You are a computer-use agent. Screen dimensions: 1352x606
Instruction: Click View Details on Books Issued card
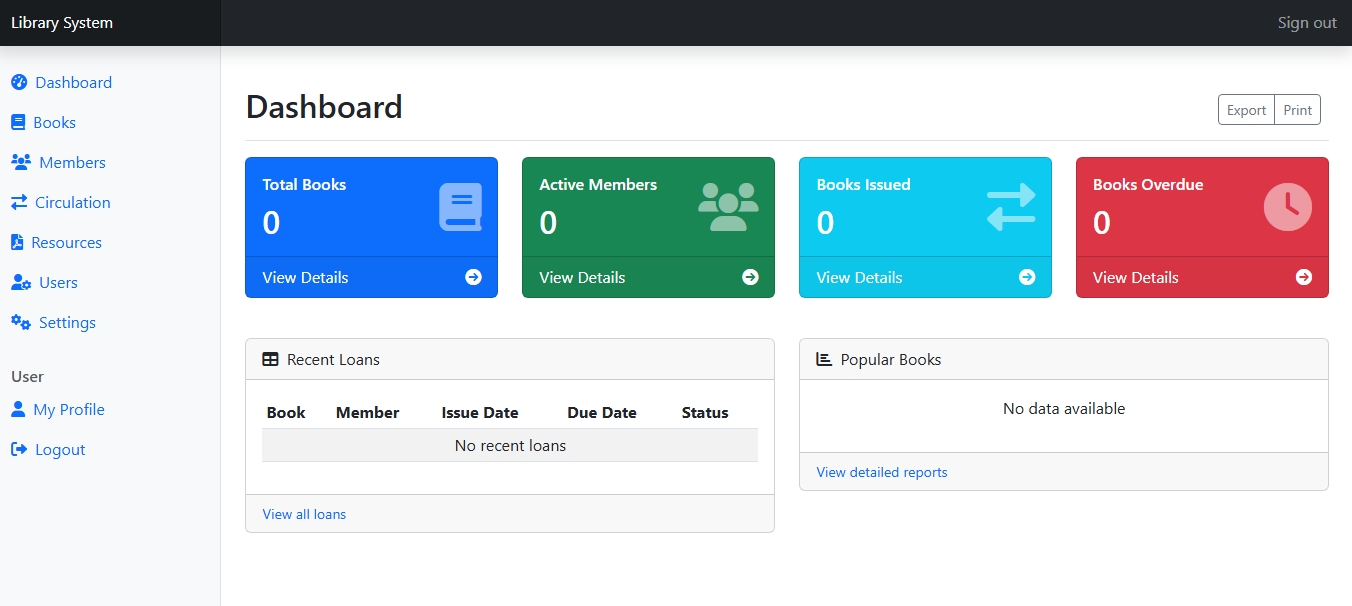coord(858,277)
